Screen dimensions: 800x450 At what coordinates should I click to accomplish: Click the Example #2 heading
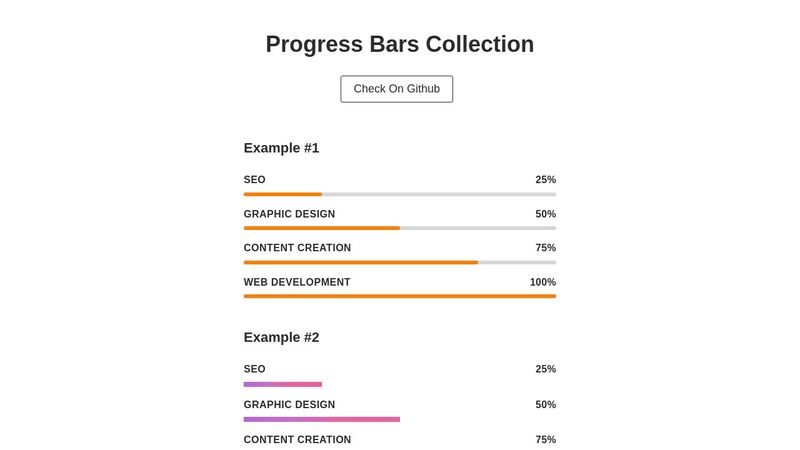point(281,337)
